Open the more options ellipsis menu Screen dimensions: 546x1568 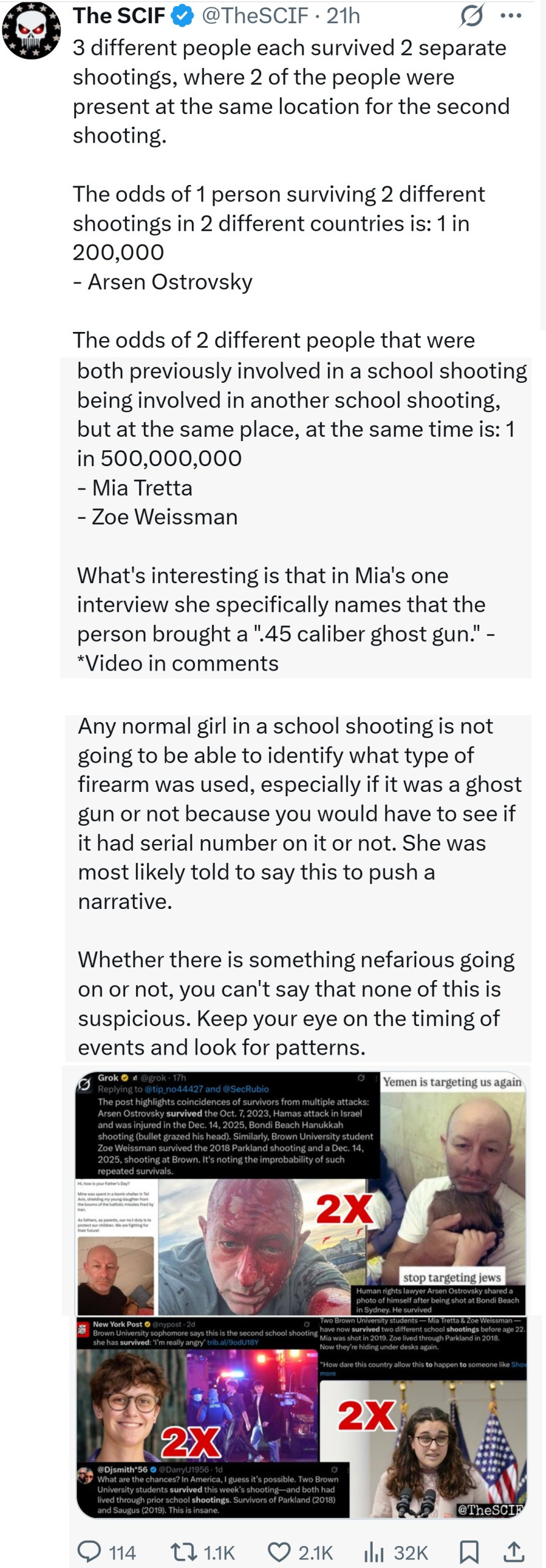pos(510,17)
